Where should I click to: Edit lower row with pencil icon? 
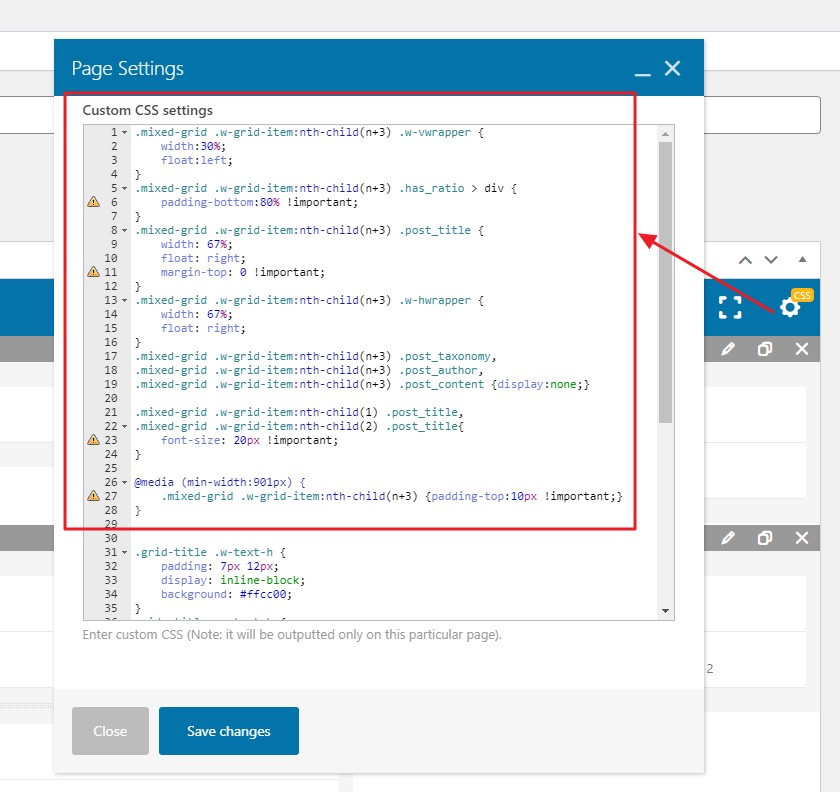coord(728,537)
